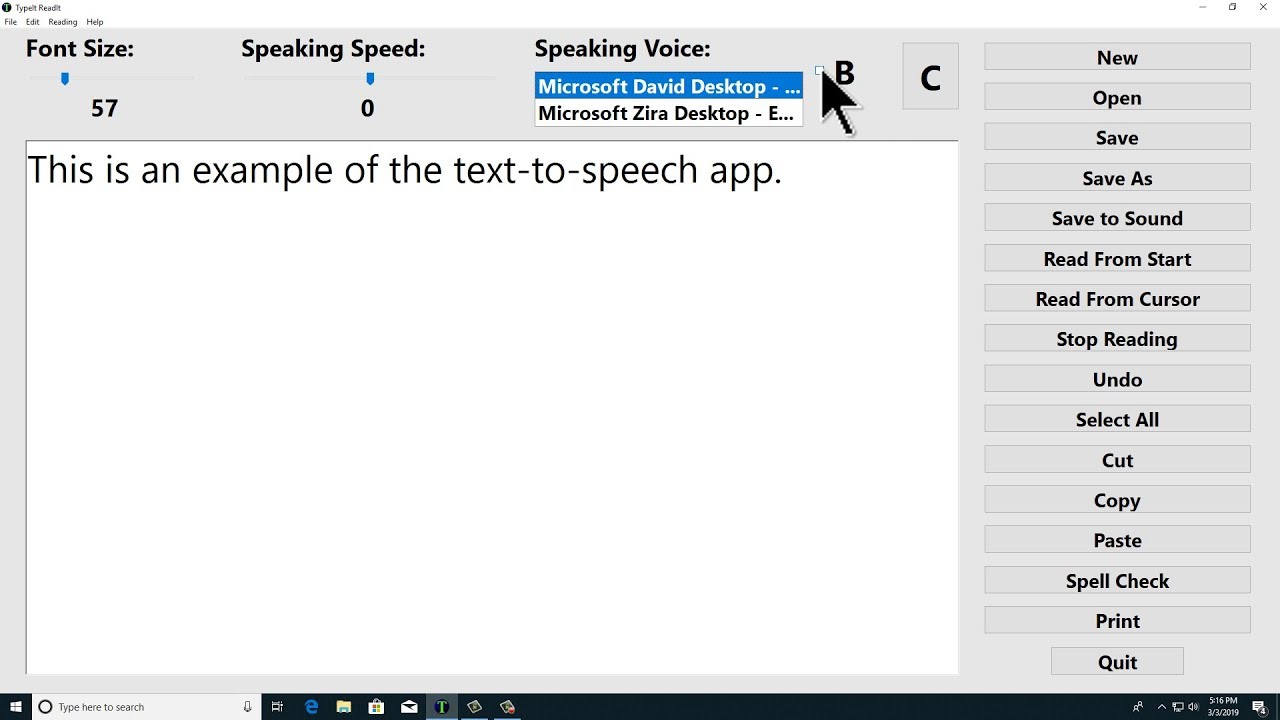This screenshot has height=720, width=1280.
Task: Click the Save As button
Action: (1117, 178)
